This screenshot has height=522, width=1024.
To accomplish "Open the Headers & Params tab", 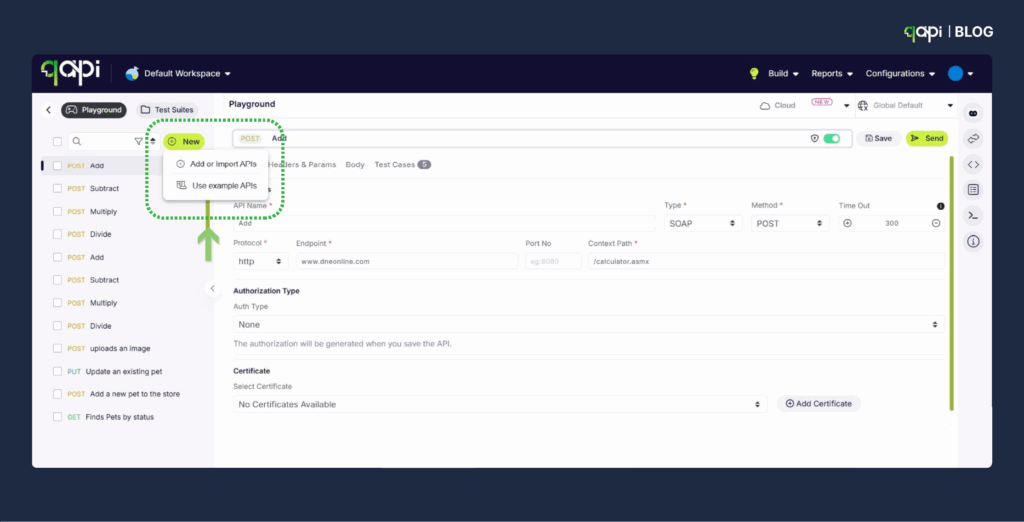I will tap(302, 165).
